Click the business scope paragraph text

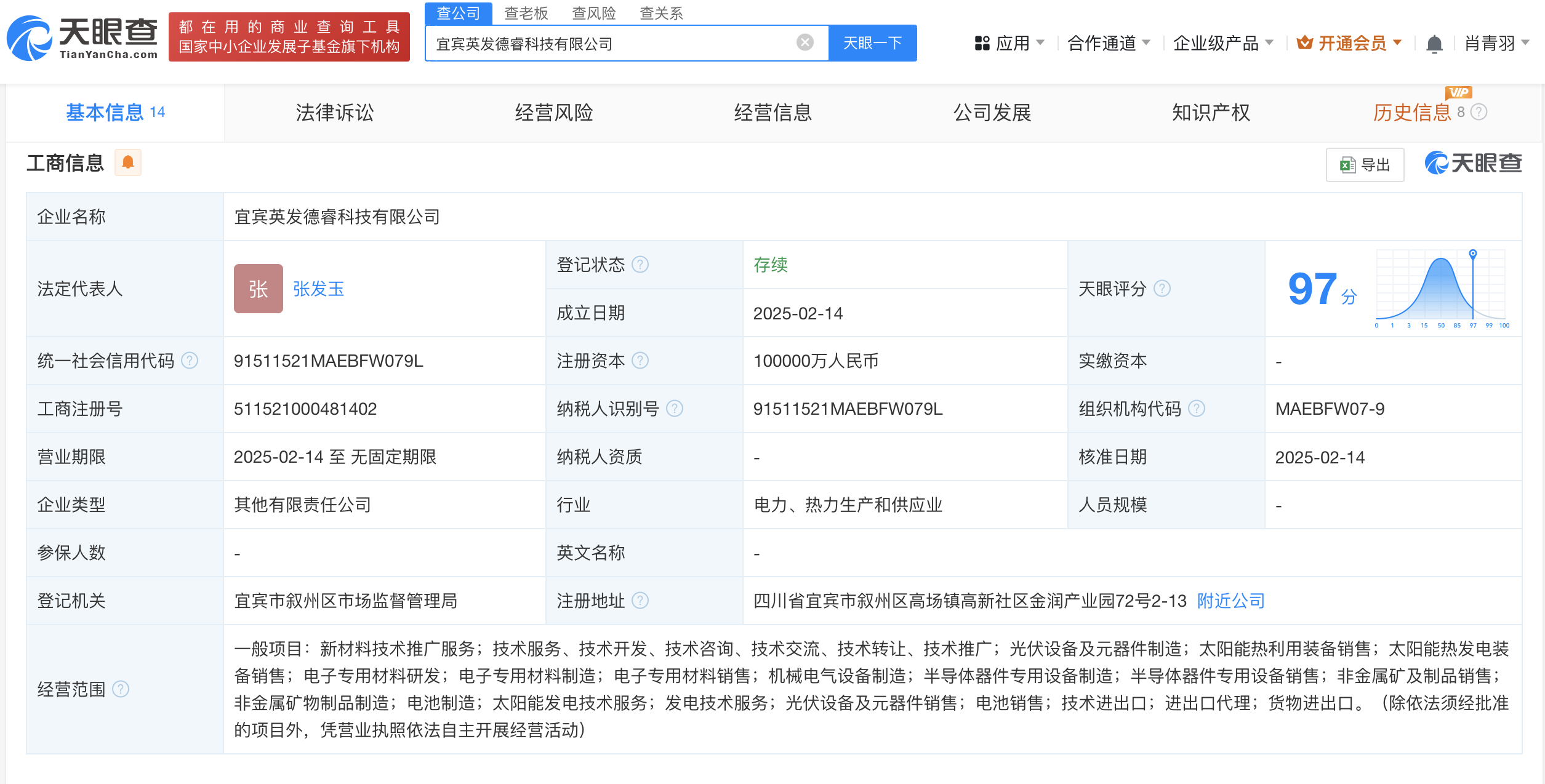872,689
